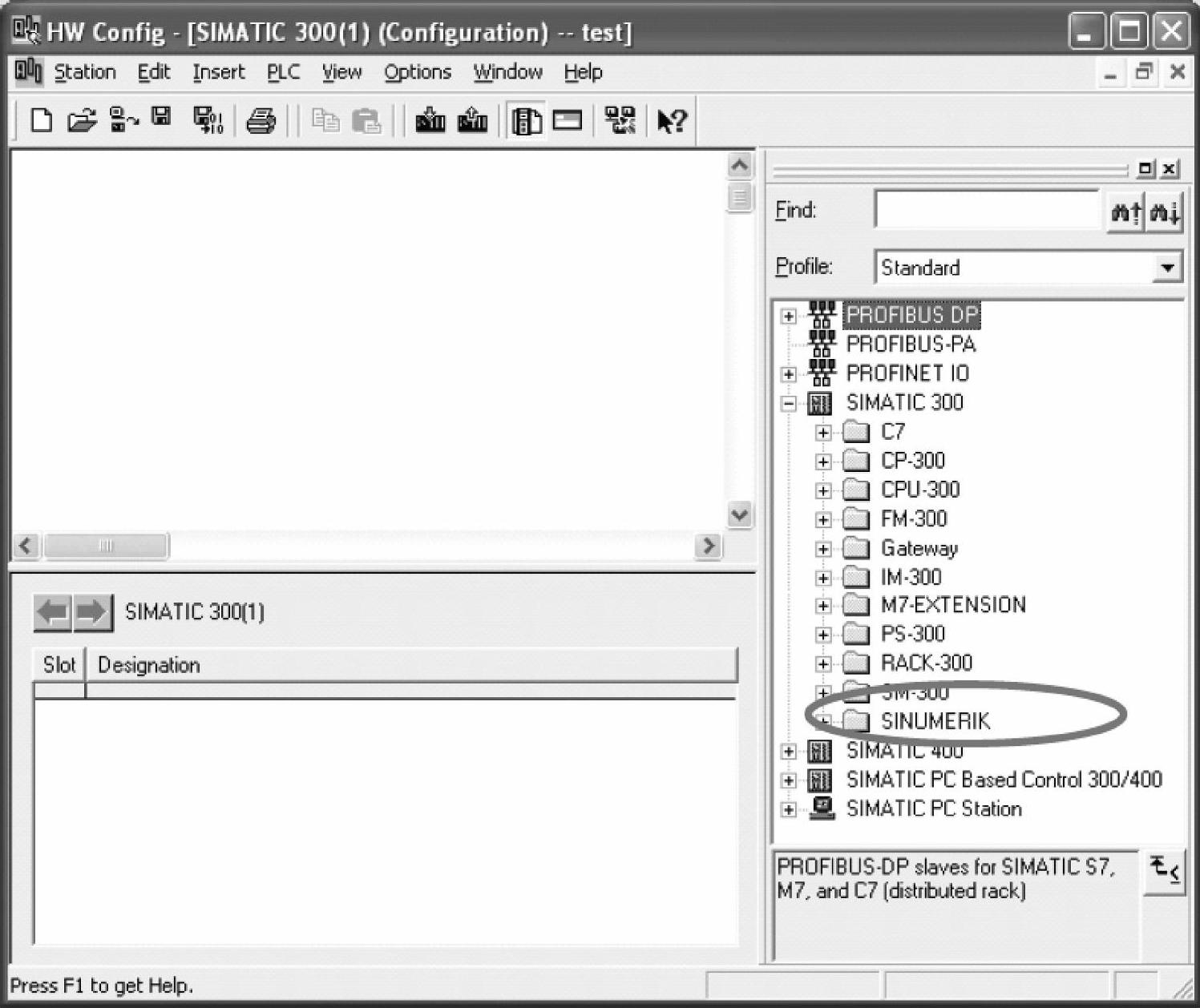Viewport: 1200px width, 1008px height.
Task: Click the catalog info toggle icon
Action: pos(1164,871)
